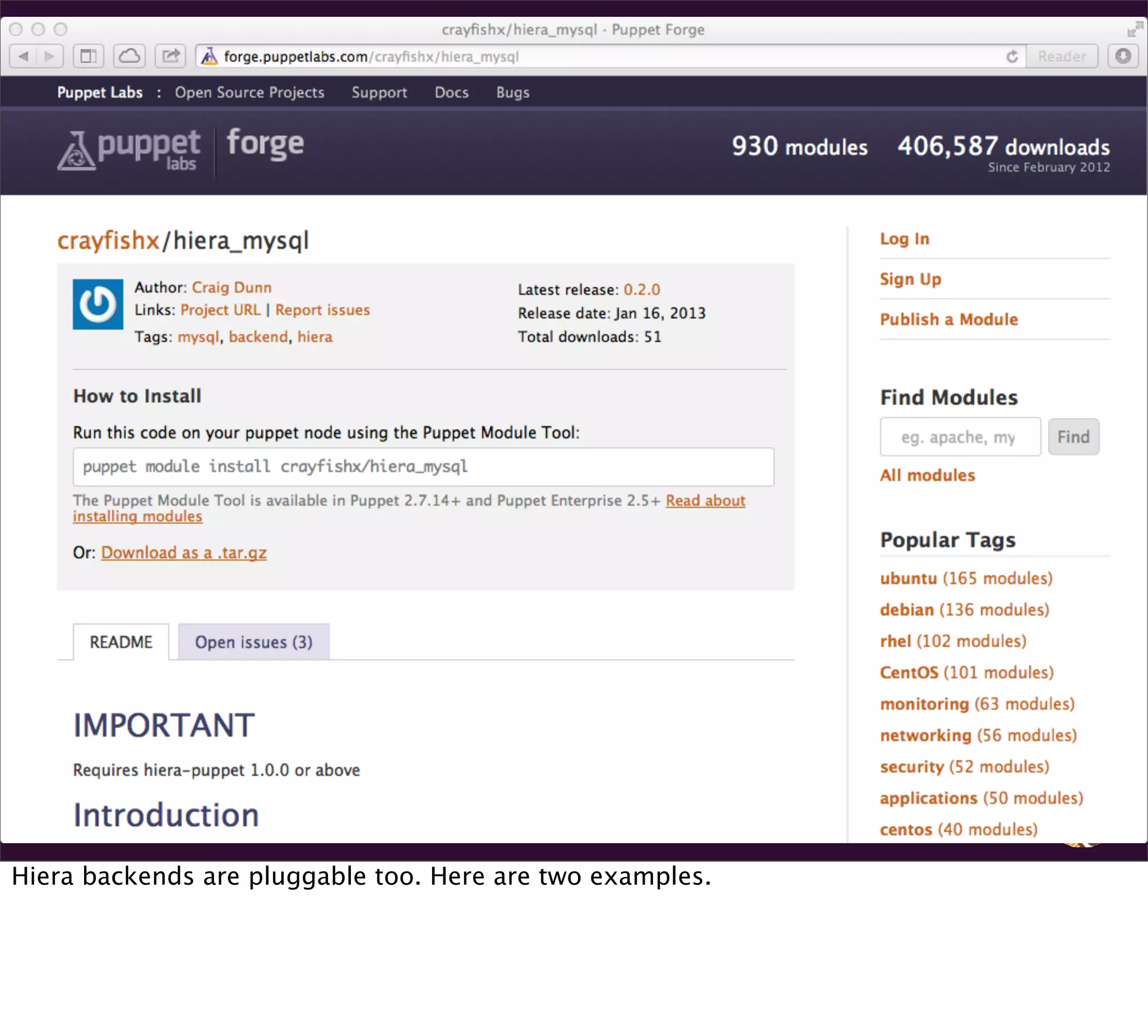
Task: Click the Puppet Labs logo
Action: coord(128,150)
